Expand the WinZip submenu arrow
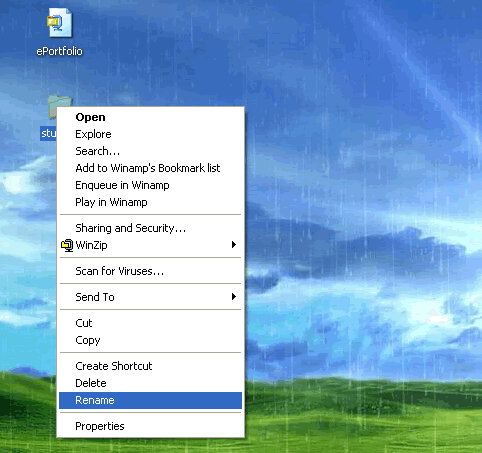 234,245
